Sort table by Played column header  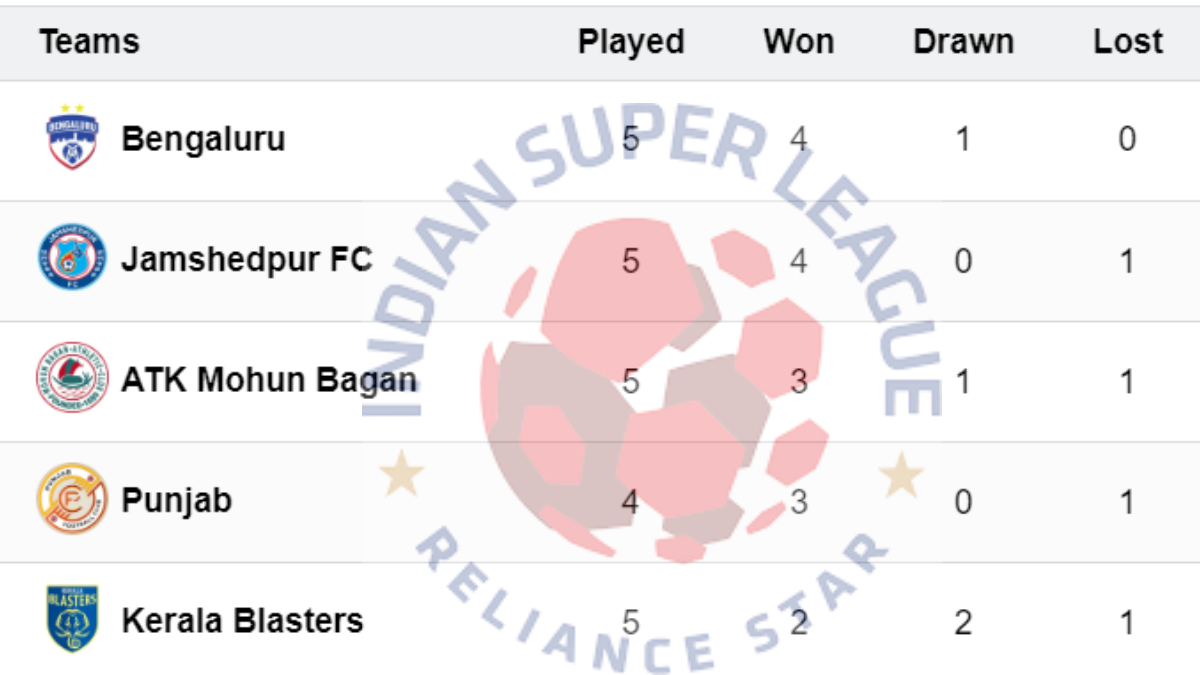(x=631, y=42)
